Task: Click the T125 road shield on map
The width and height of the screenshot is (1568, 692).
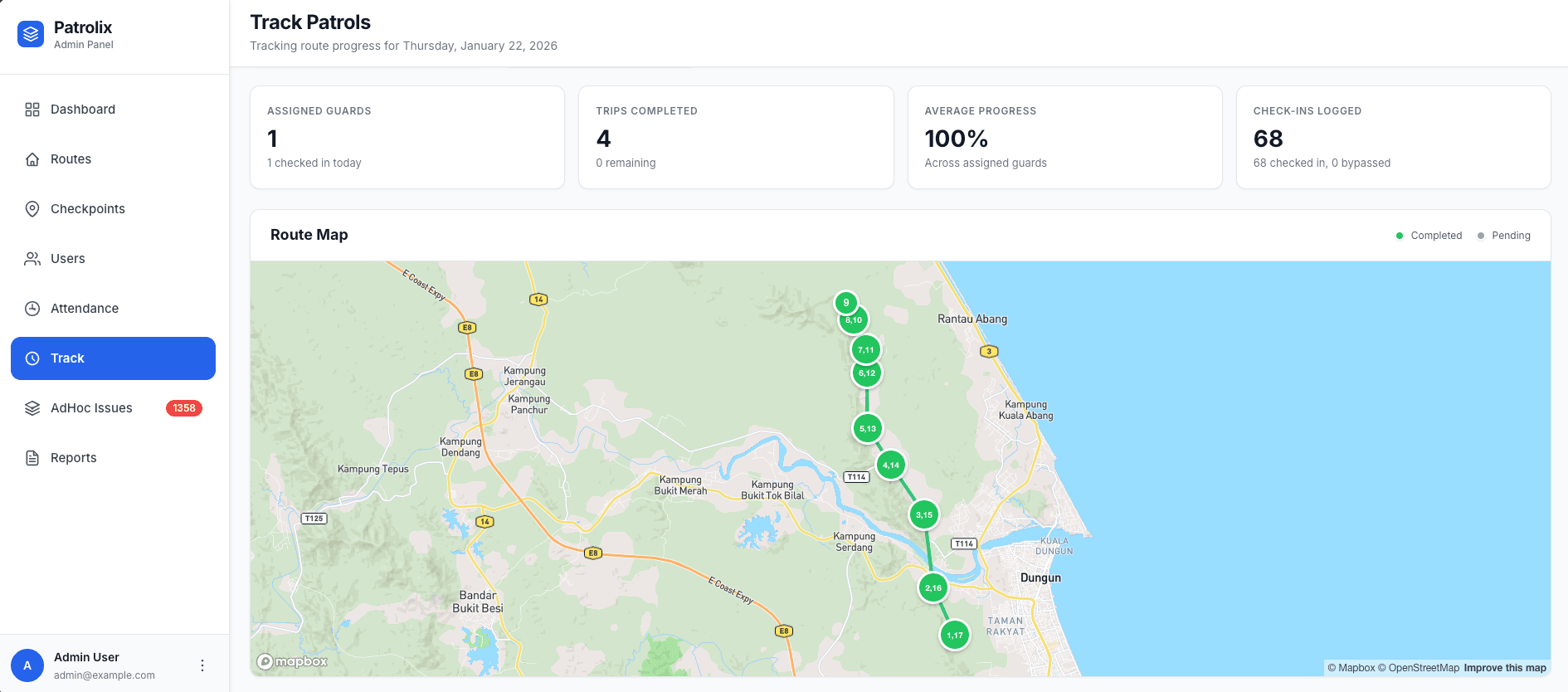Action: (x=314, y=519)
